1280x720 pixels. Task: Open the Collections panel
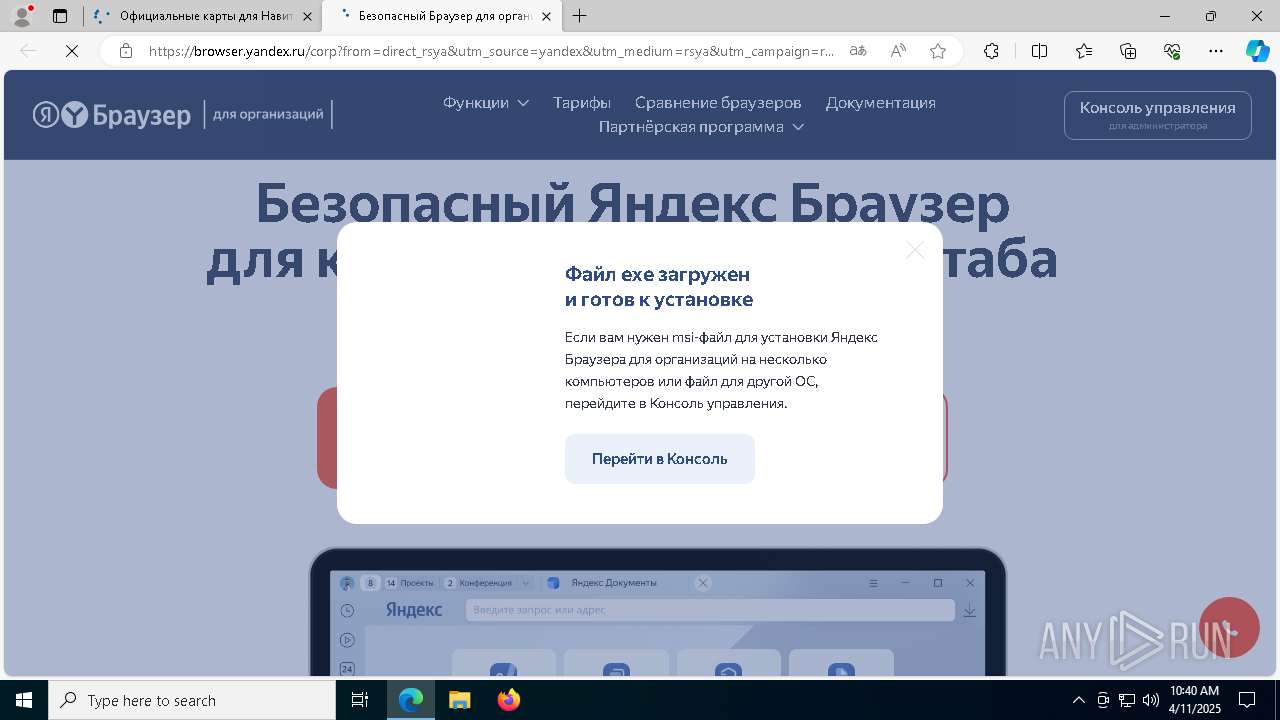point(1128,51)
